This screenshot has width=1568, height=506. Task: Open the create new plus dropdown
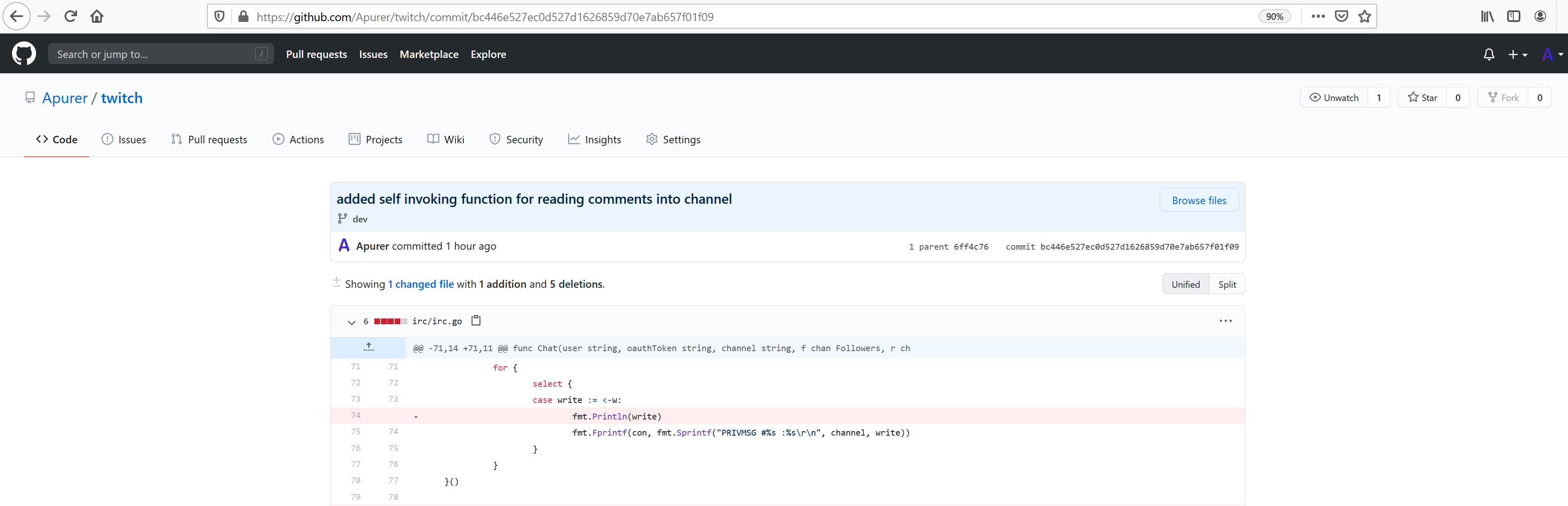point(1517,54)
